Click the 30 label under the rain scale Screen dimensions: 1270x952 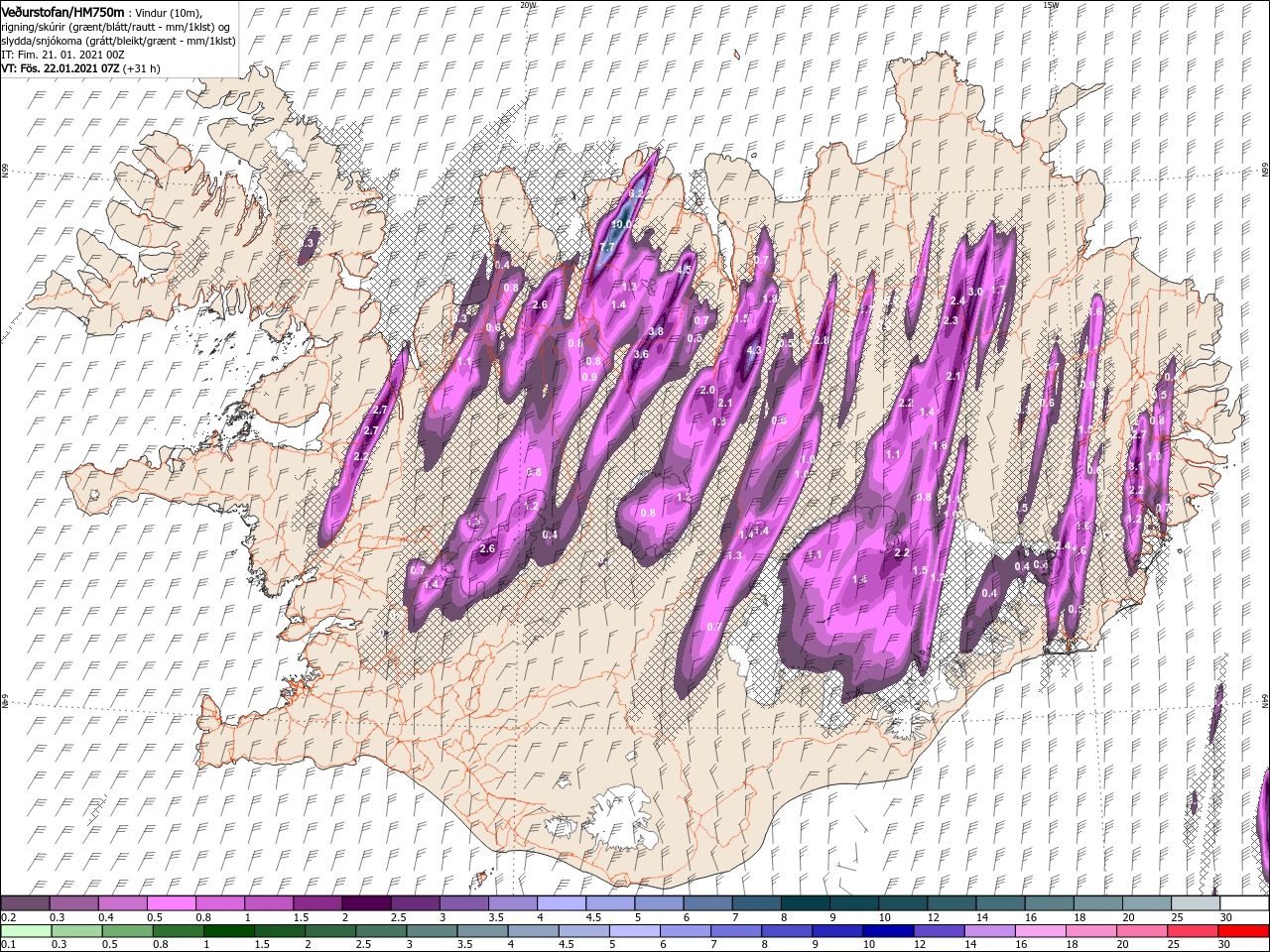pyautogui.click(x=1222, y=945)
